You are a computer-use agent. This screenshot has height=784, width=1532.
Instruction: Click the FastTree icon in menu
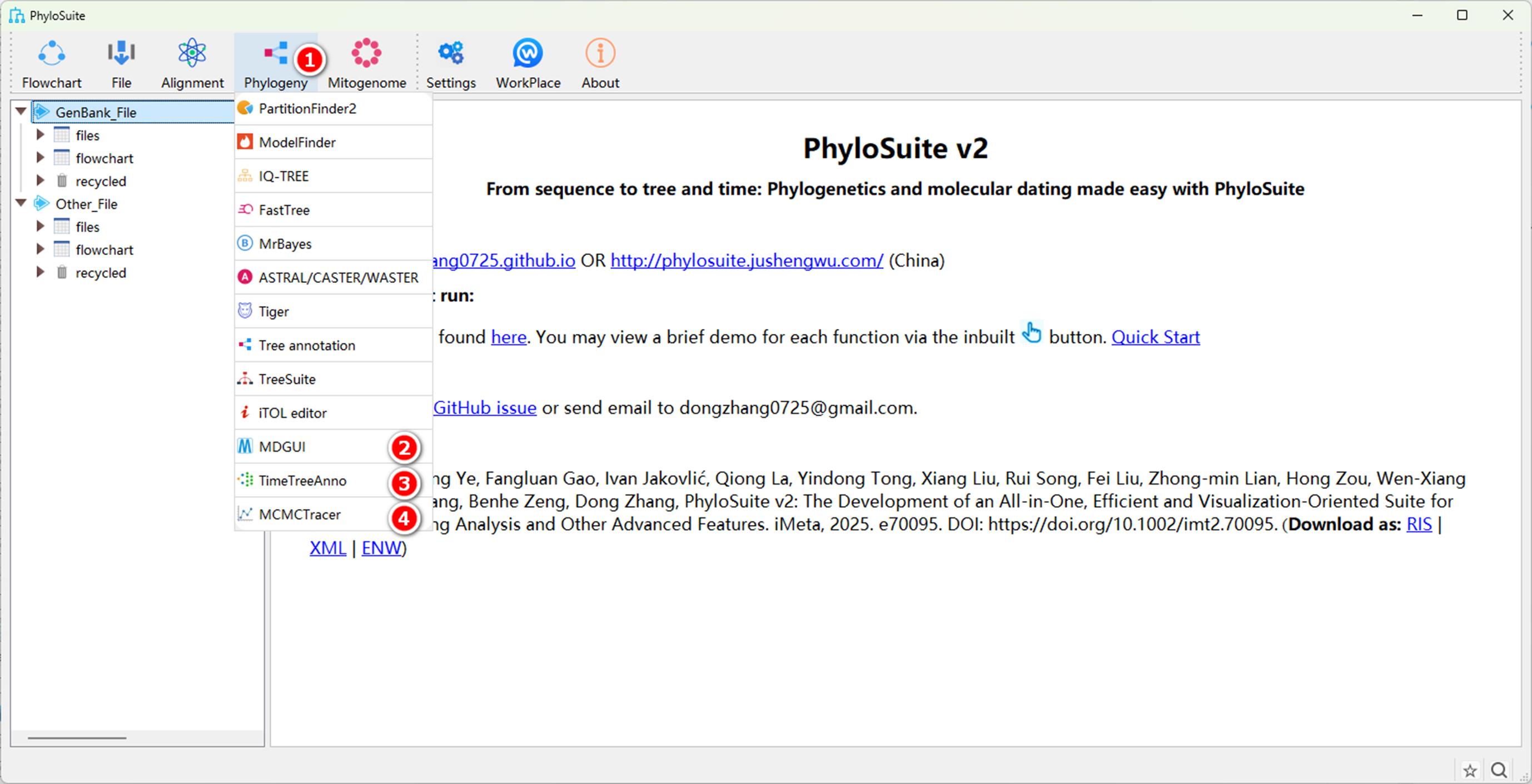(245, 210)
